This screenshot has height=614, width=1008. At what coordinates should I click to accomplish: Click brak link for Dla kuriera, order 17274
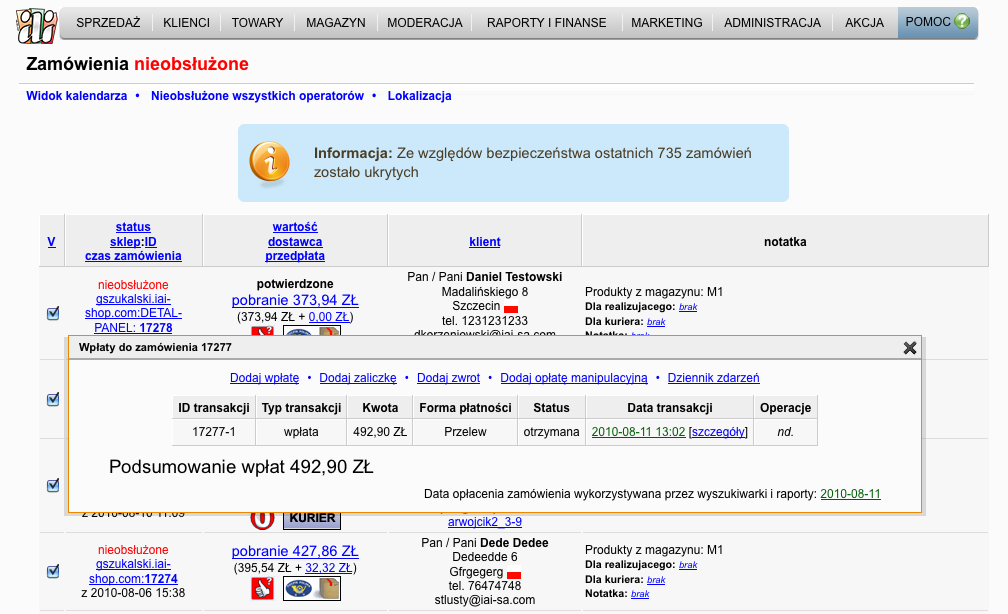(656, 580)
